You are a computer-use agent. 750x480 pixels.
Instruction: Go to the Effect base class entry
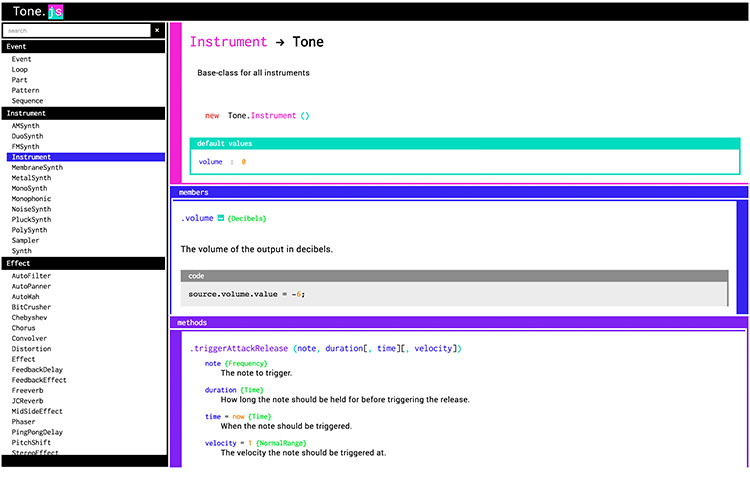point(23,359)
